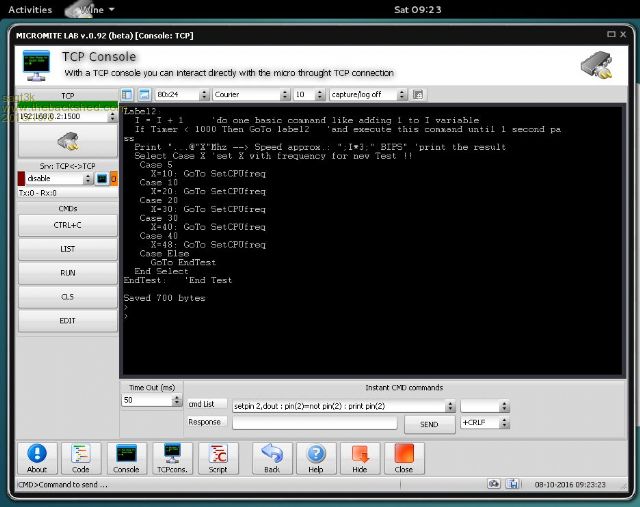Toggle the second window icon above console

click(144, 94)
